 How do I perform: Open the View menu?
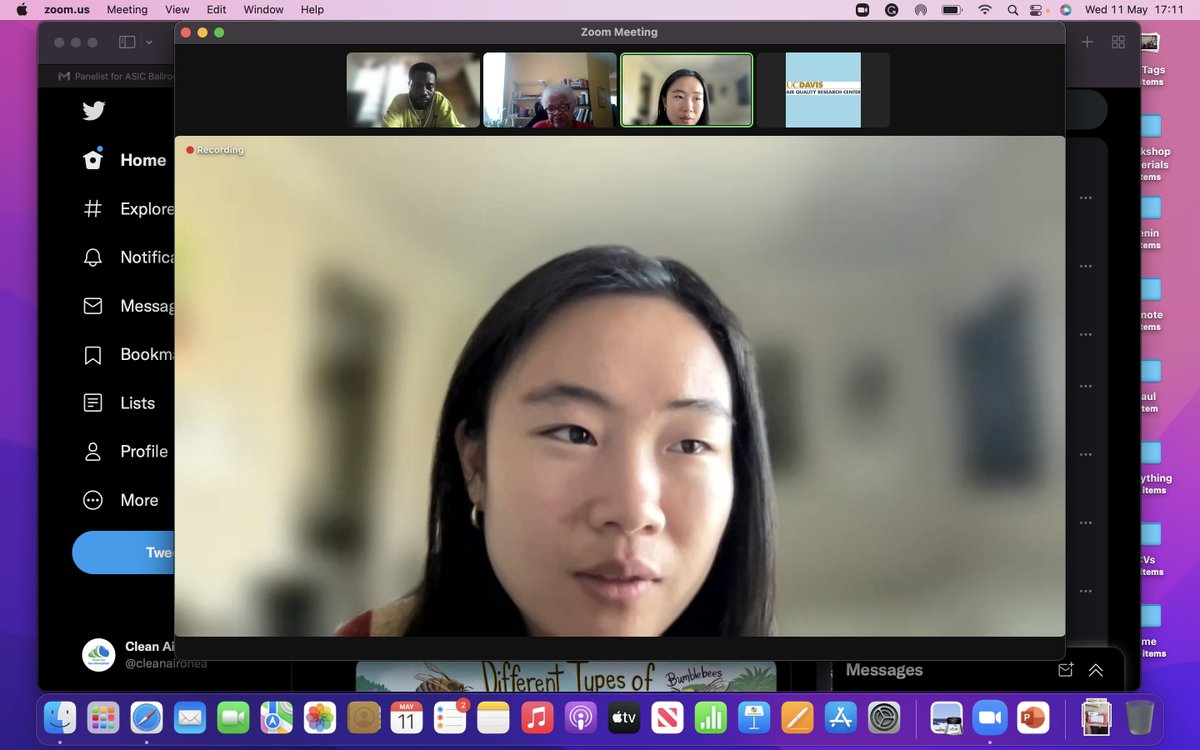177,9
